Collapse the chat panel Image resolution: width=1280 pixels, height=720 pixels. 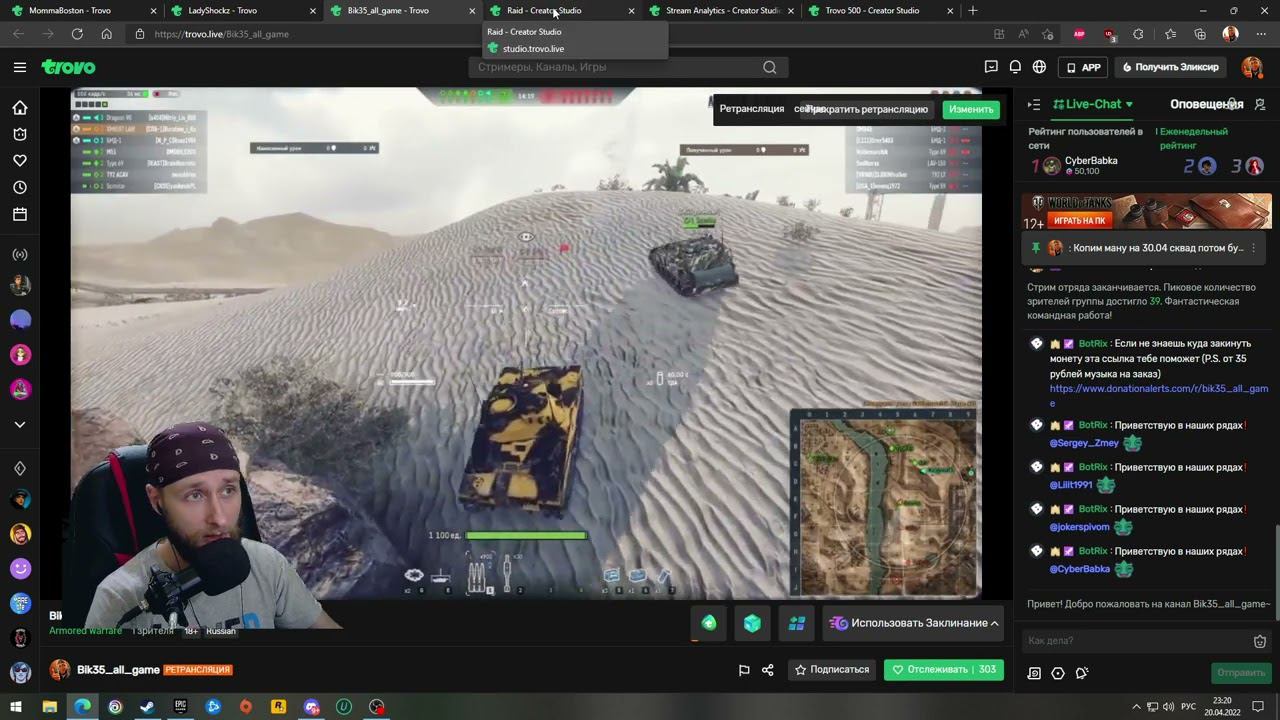pos(1034,104)
